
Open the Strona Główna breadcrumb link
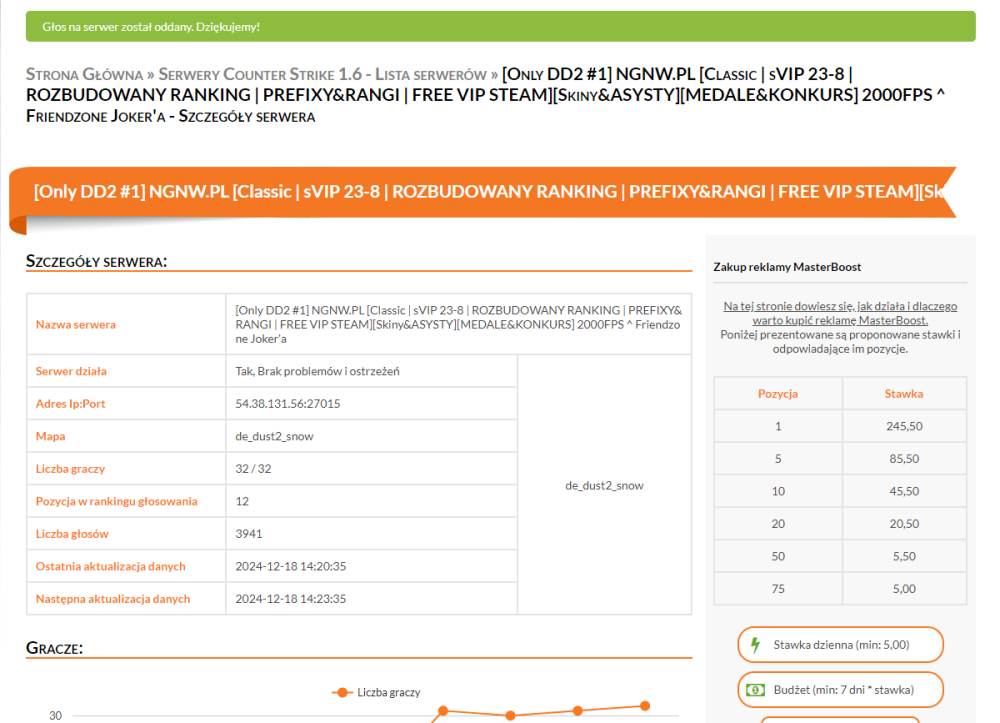click(x=84, y=75)
